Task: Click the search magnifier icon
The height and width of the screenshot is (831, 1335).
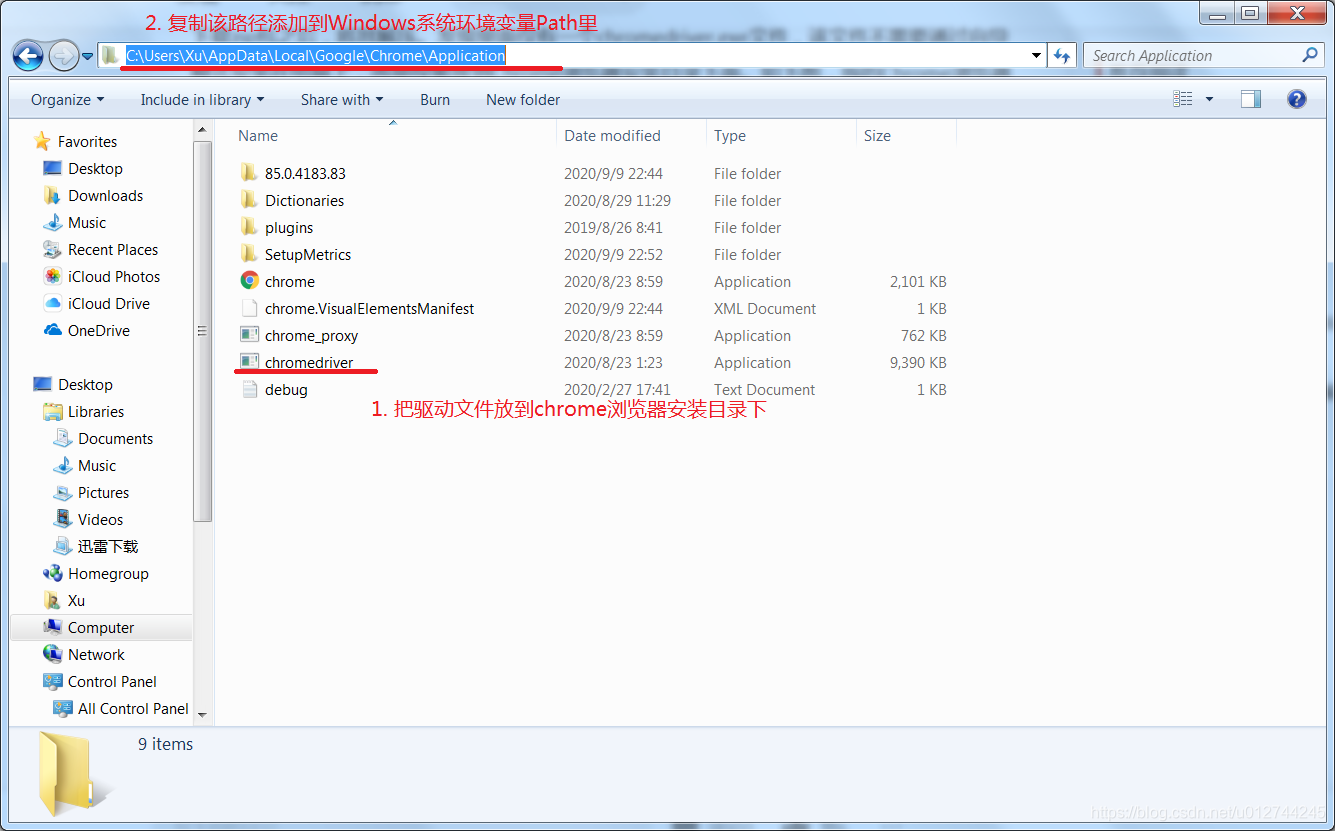Action: (1310, 55)
